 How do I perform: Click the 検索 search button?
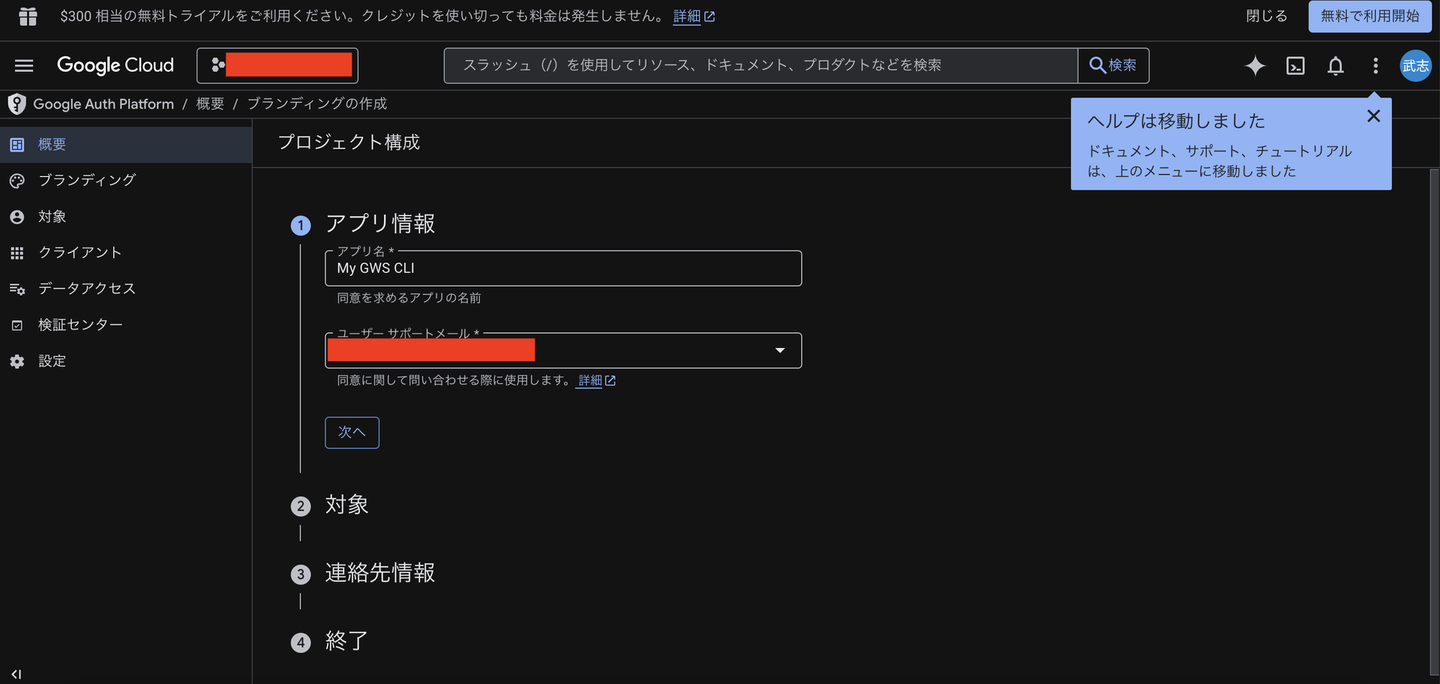click(1113, 65)
